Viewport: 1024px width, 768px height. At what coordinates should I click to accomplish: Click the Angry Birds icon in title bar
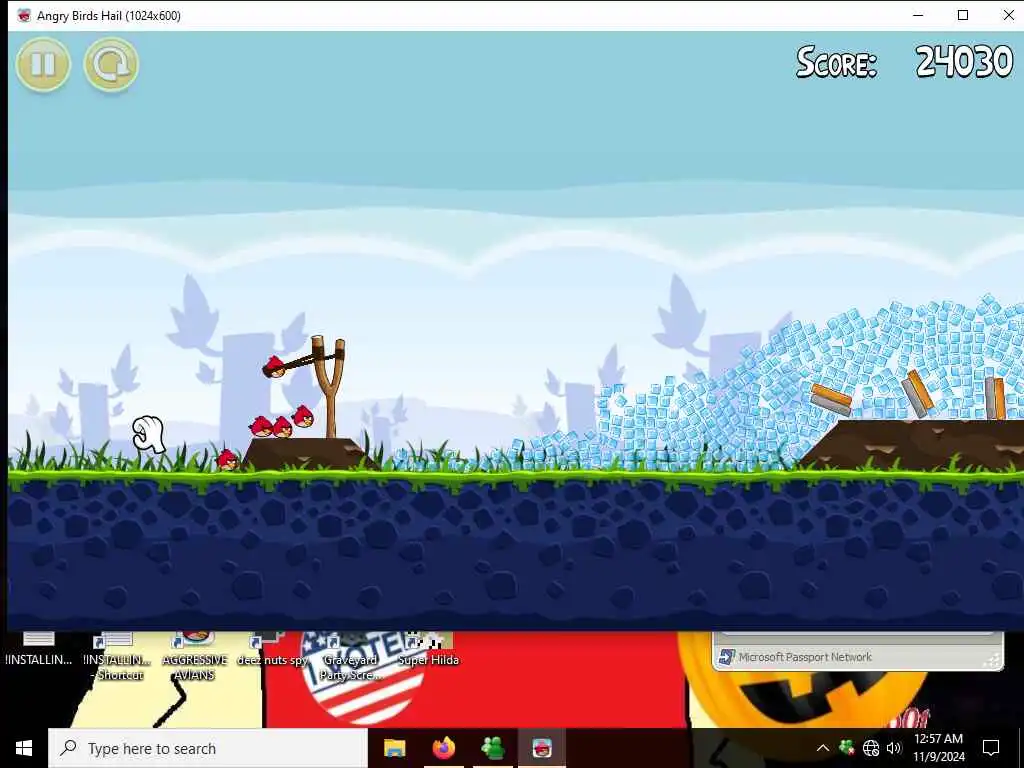24,16
